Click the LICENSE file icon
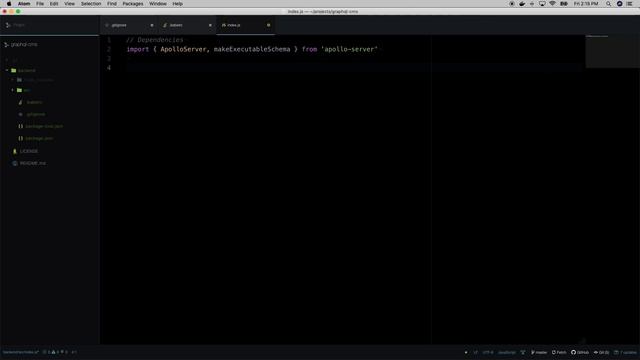This screenshot has height=360, width=640. (x=15, y=151)
